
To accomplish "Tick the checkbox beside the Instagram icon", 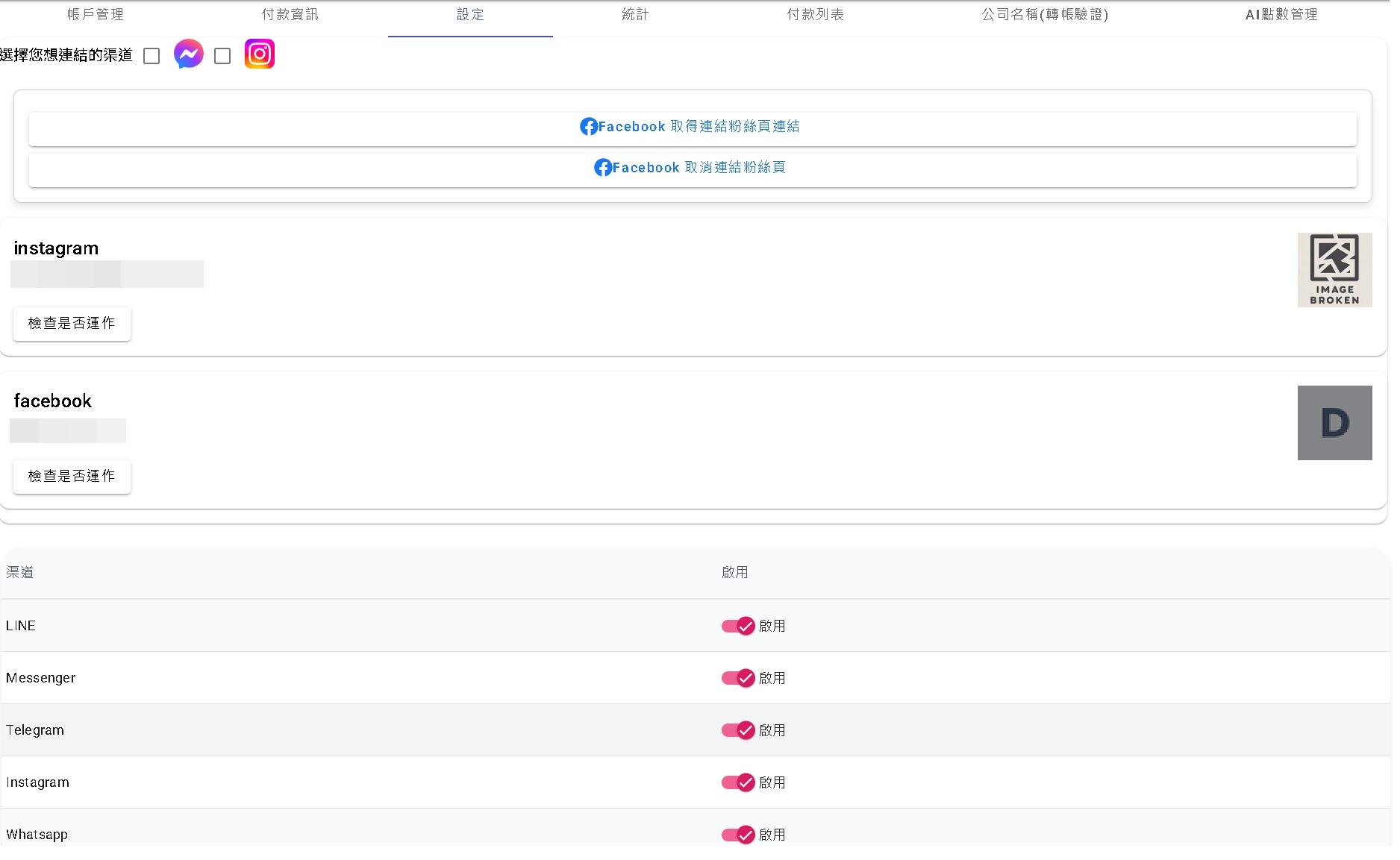I will point(222,57).
